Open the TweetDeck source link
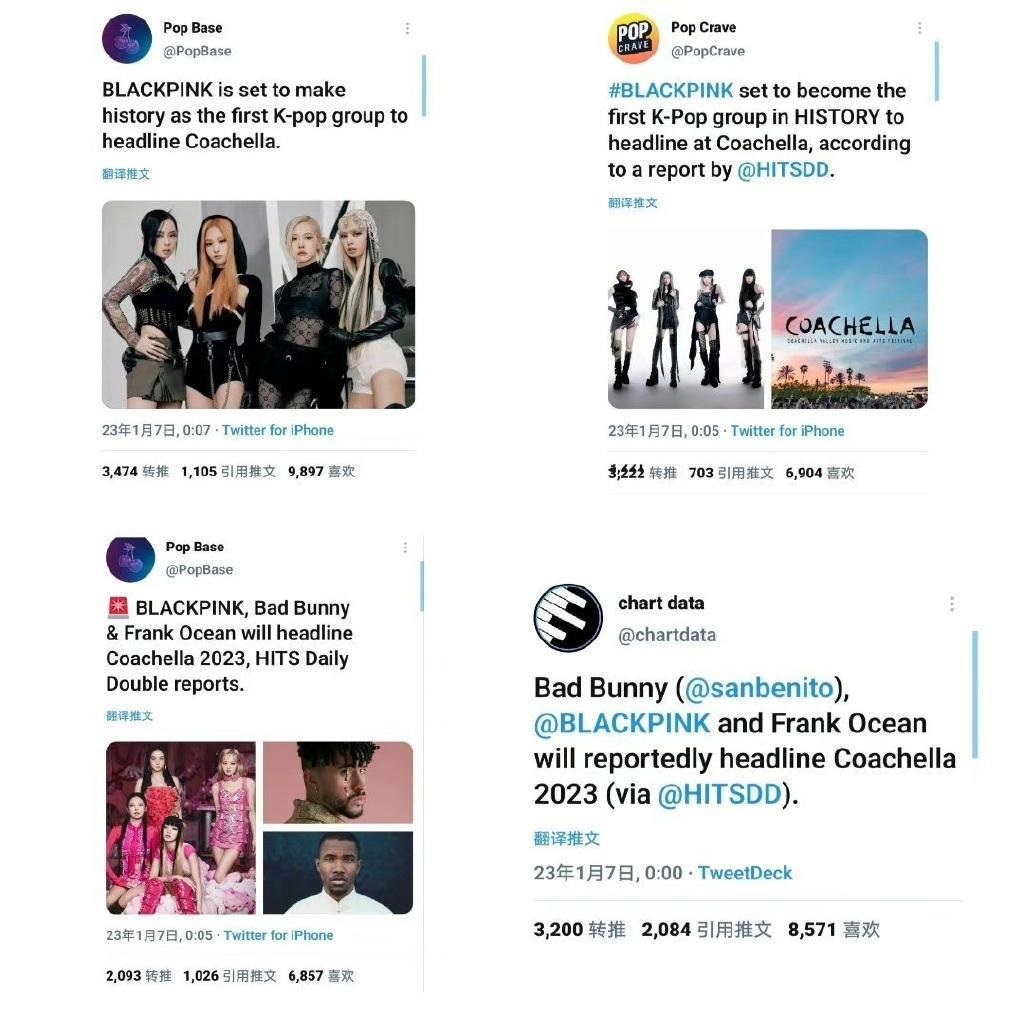Viewport: 1024px width, 1024px height. [x=744, y=873]
